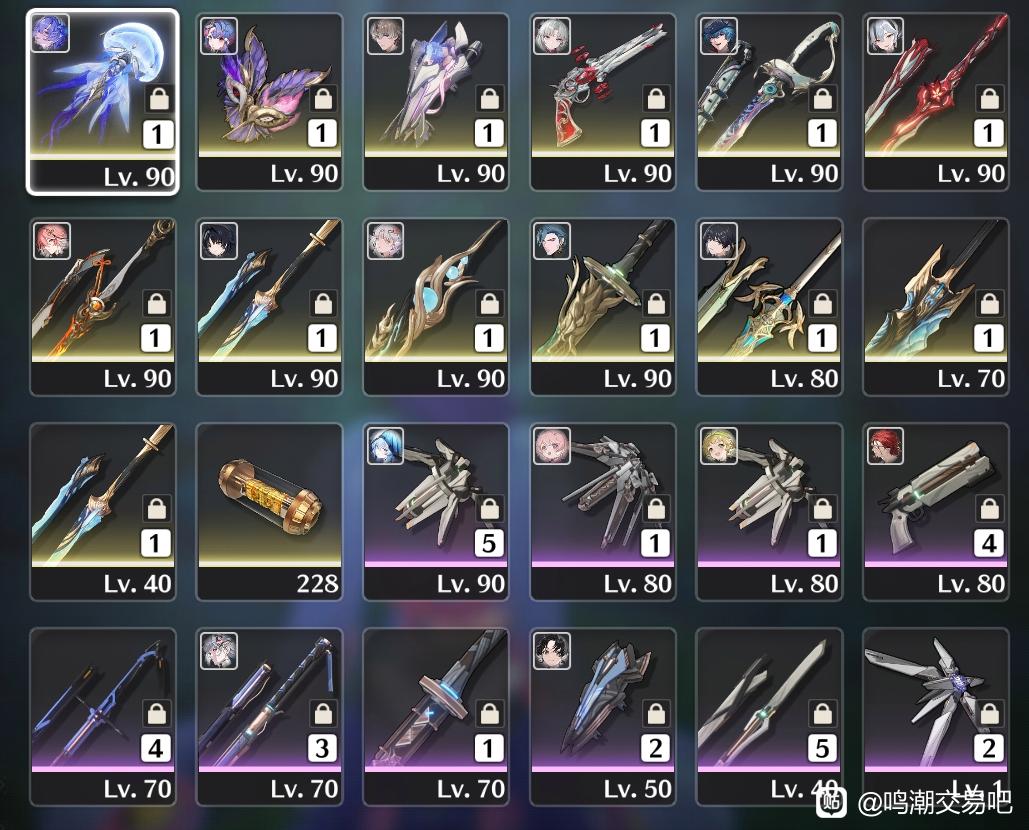Viewport: 1029px width, 830px height.
Task: Click the red-haired avatar on gray pistol
Action: click(885, 446)
